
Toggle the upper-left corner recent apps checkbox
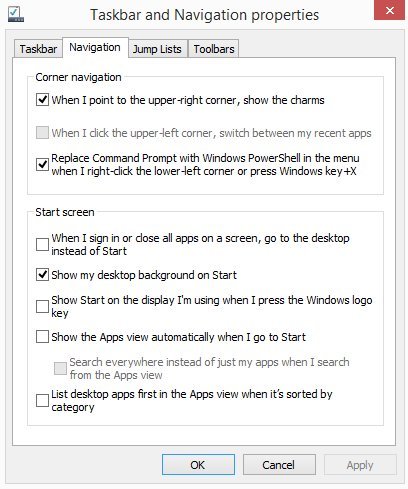42,133
